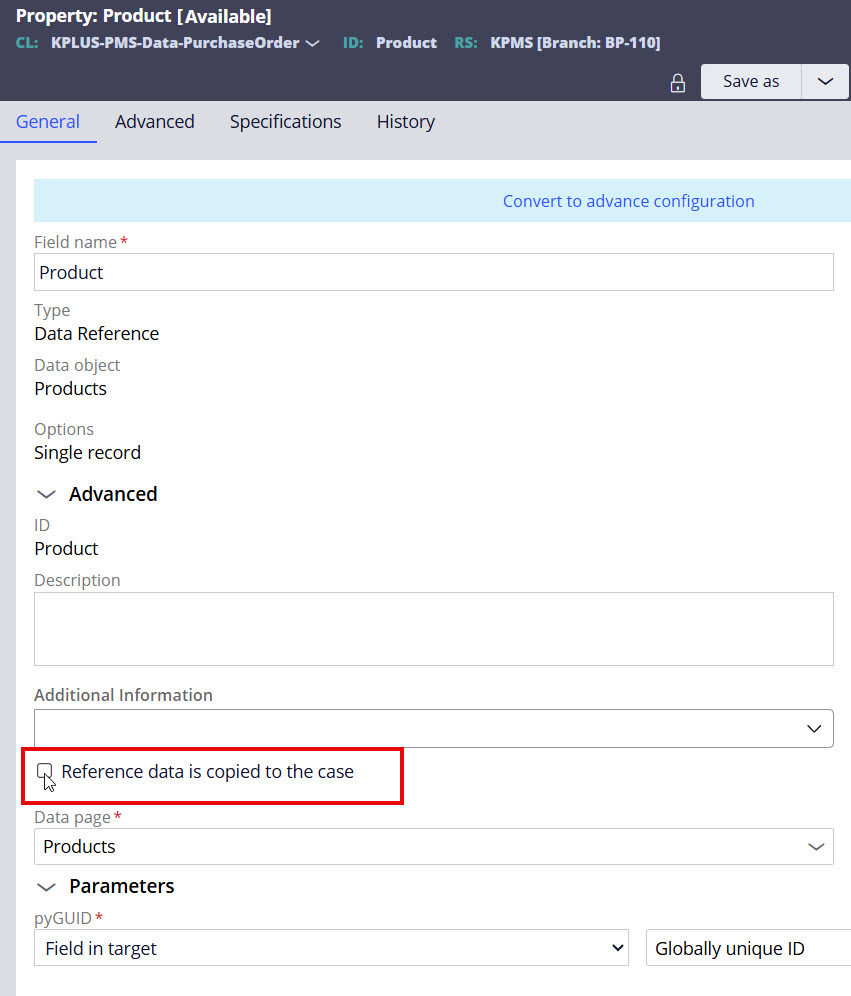Open the History tab
Image resolution: width=851 pixels, height=996 pixels.
pos(405,121)
